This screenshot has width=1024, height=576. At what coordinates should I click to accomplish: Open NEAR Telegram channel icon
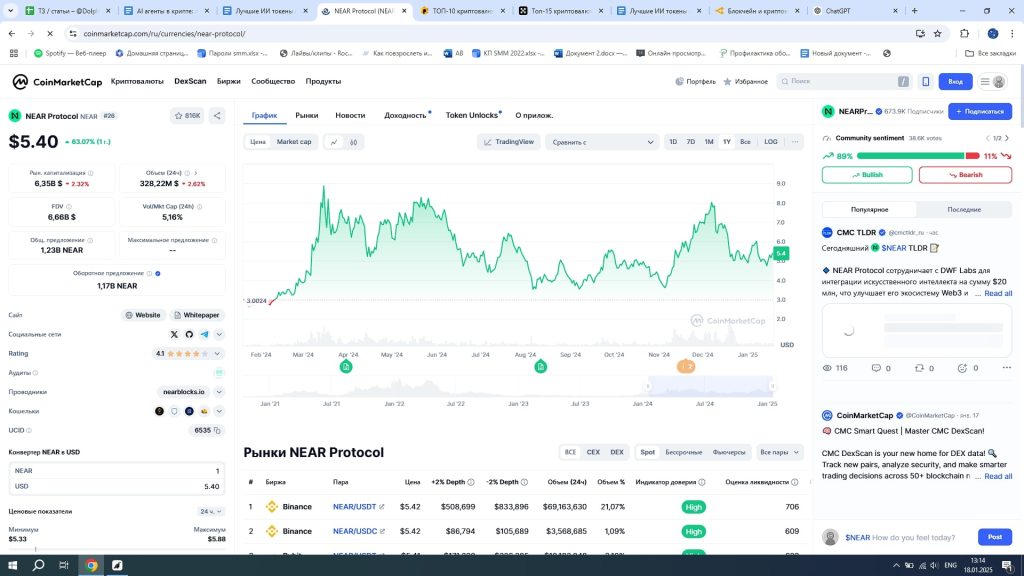pos(204,334)
